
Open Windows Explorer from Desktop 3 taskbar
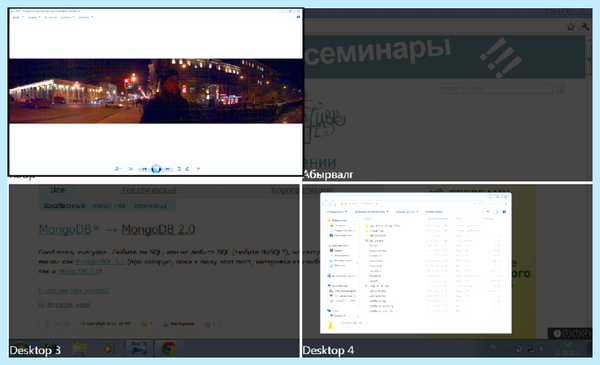80,349
